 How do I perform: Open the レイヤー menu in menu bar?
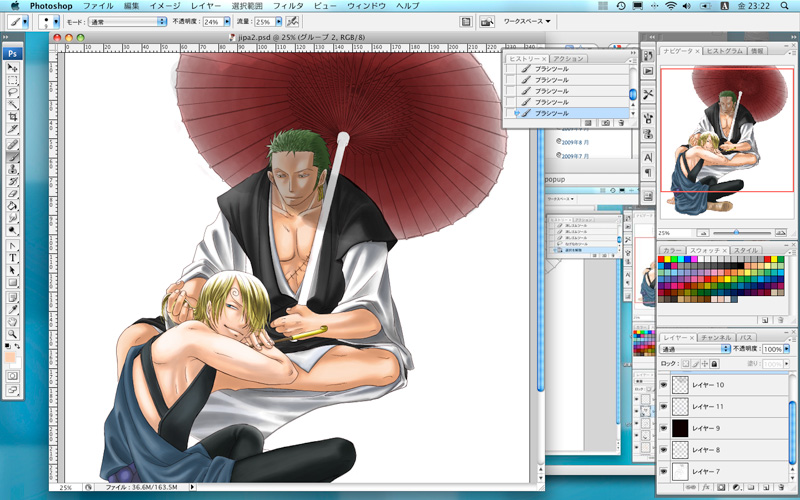206,6
